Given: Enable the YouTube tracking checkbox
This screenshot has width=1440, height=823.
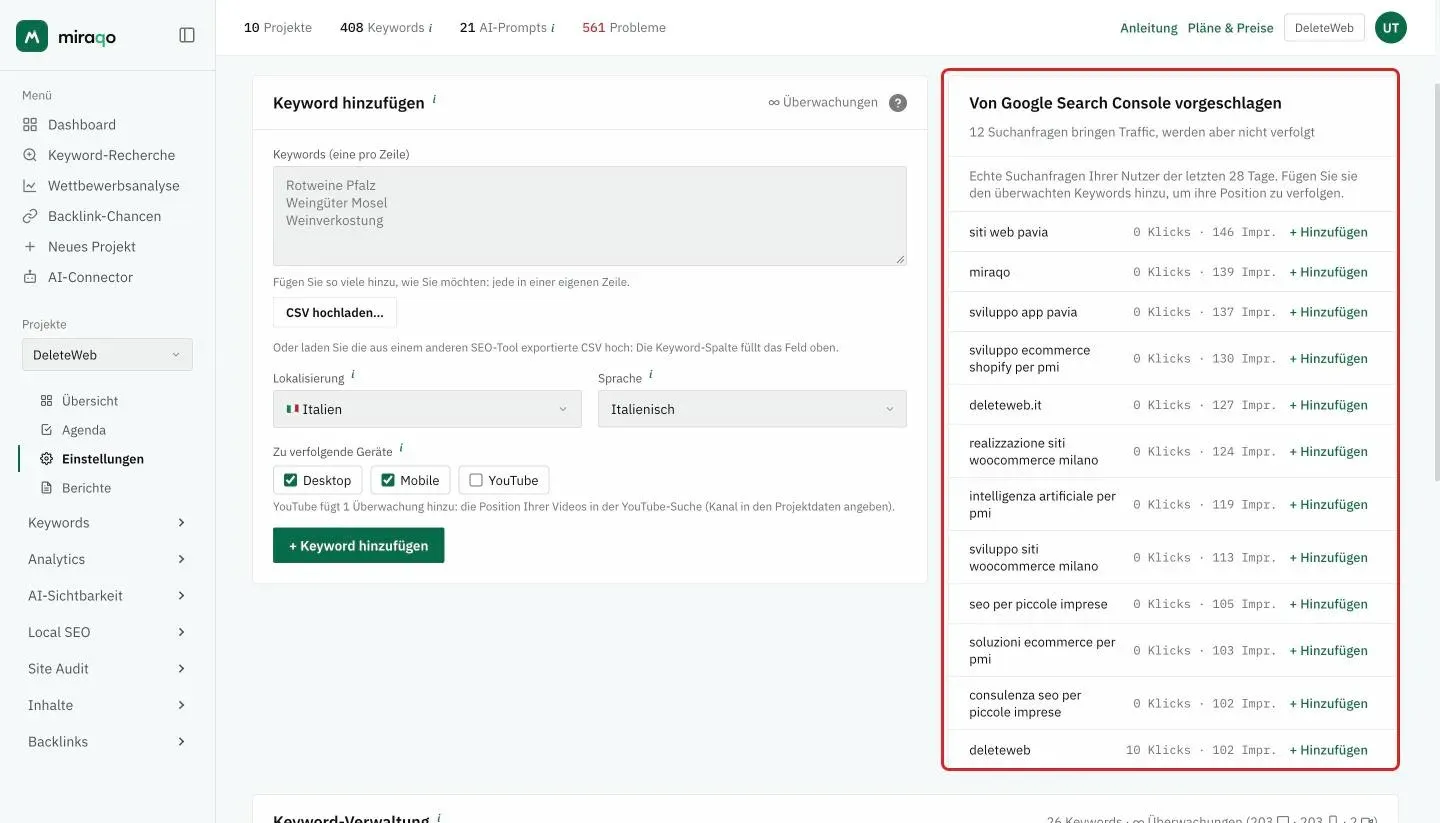Looking at the screenshot, I should [476, 480].
